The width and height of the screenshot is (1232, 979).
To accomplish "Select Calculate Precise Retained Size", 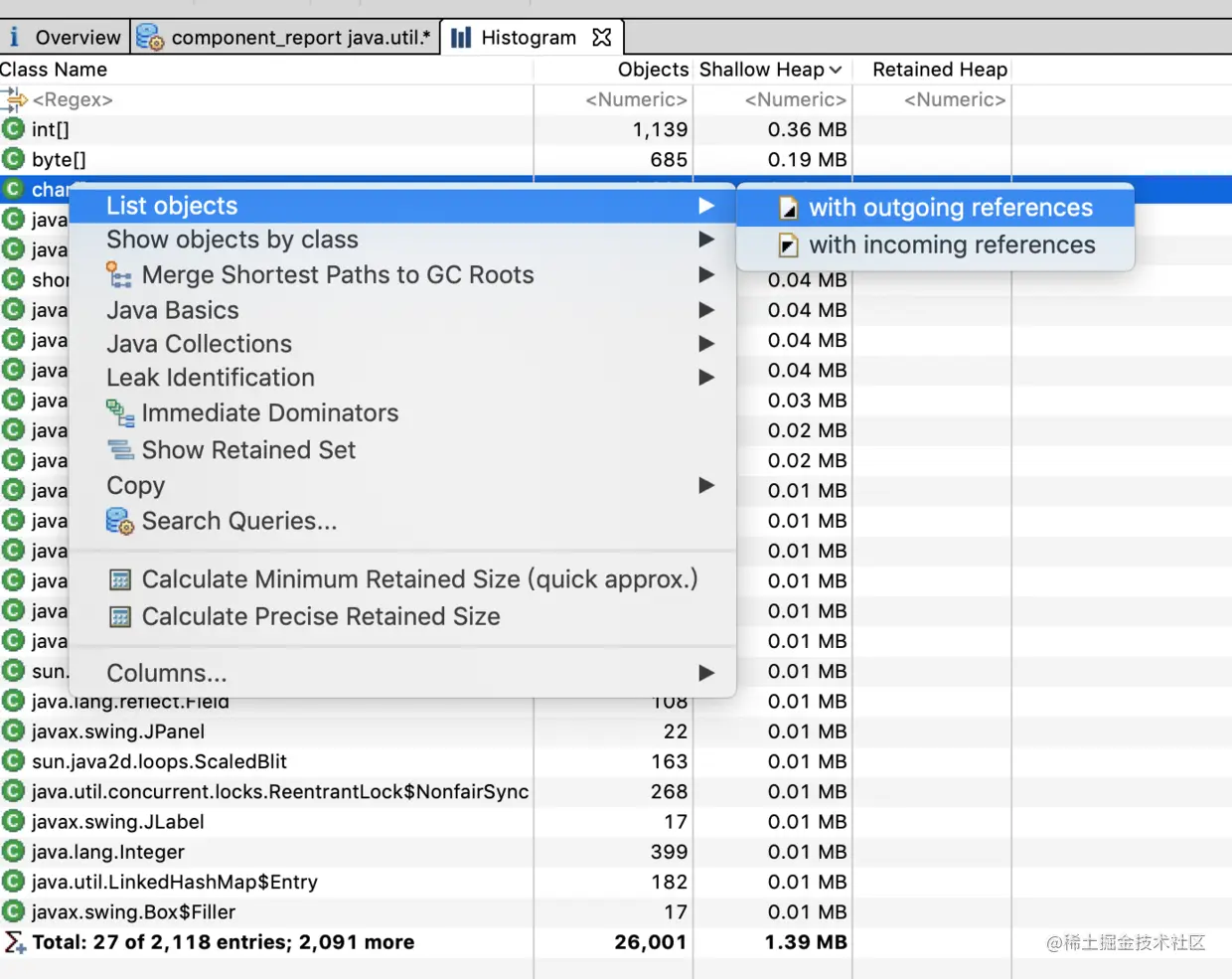I will coord(402,617).
